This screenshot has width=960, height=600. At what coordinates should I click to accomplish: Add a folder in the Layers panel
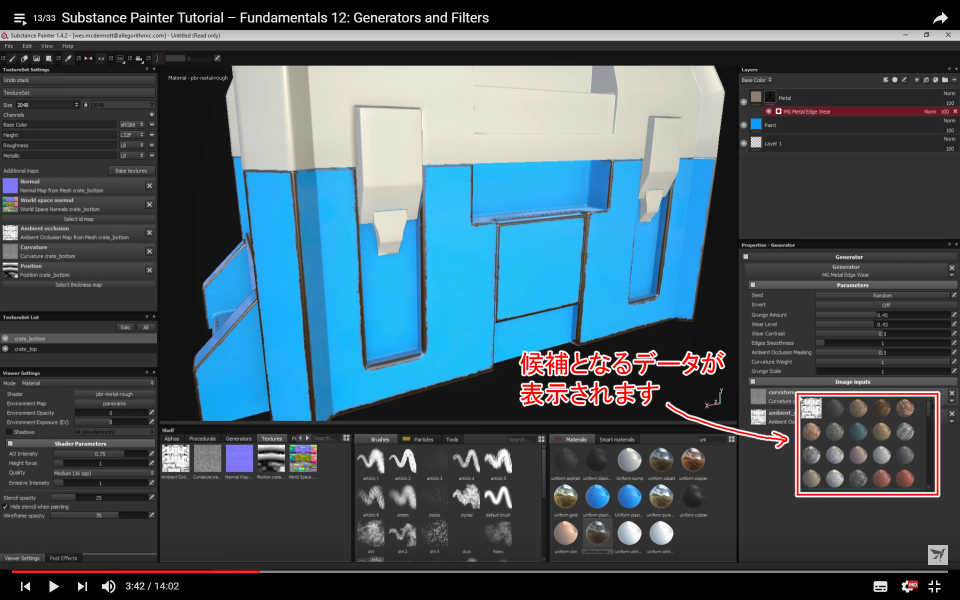tap(945, 80)
